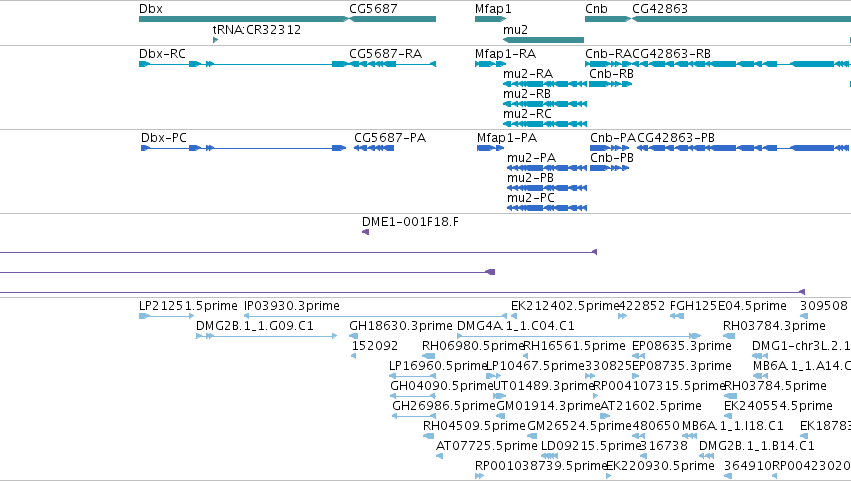The image size is (851, 481).
Task: Click the mu2 gene label
Action: pos(516,29)
